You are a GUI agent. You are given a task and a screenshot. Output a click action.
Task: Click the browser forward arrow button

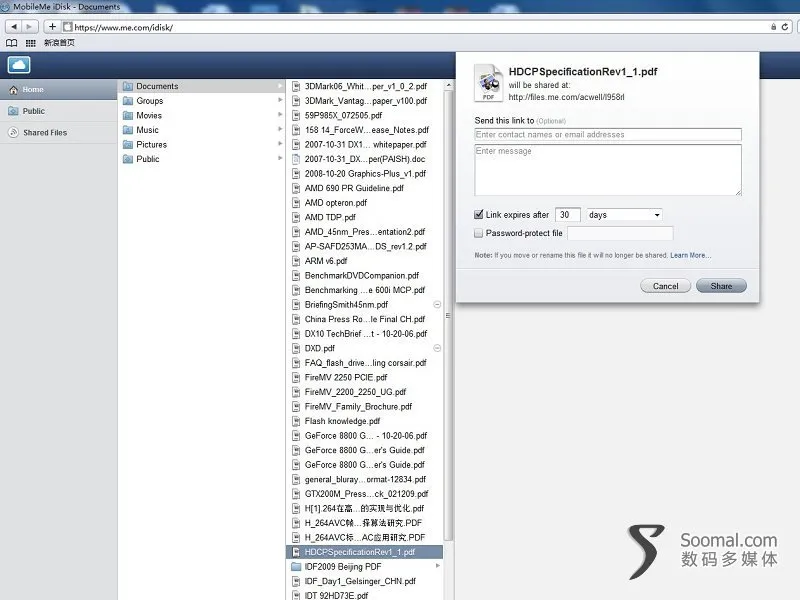coord(30,27)
